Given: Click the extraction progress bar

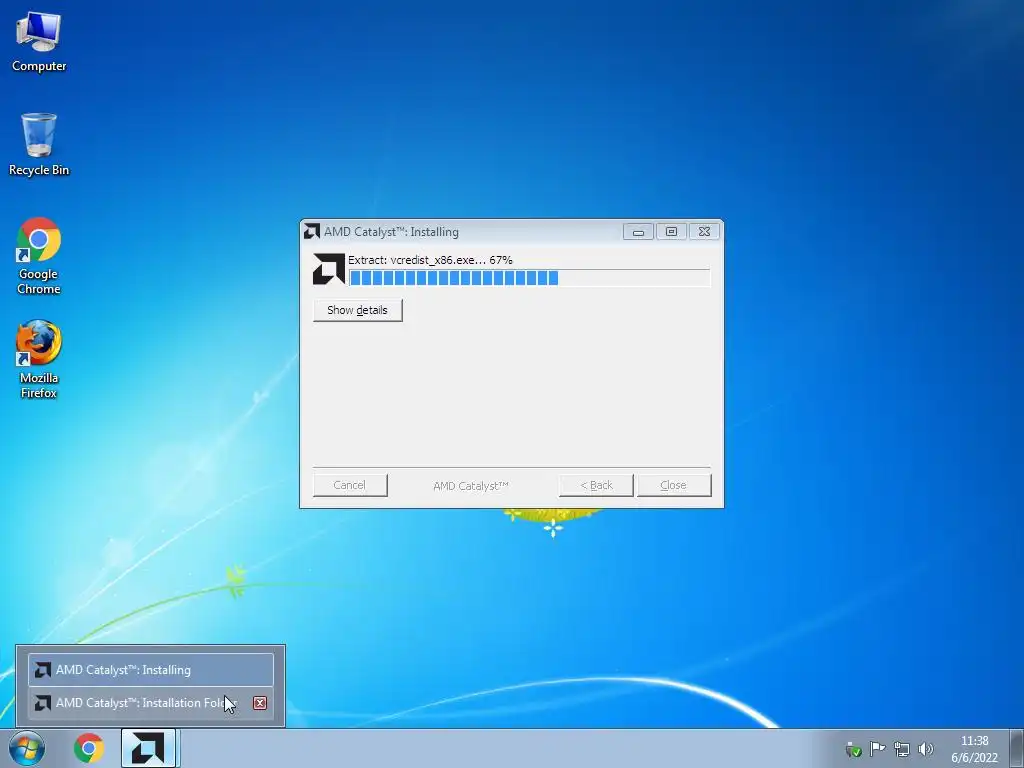Looking at the screenshot, I should coord(529,278).
